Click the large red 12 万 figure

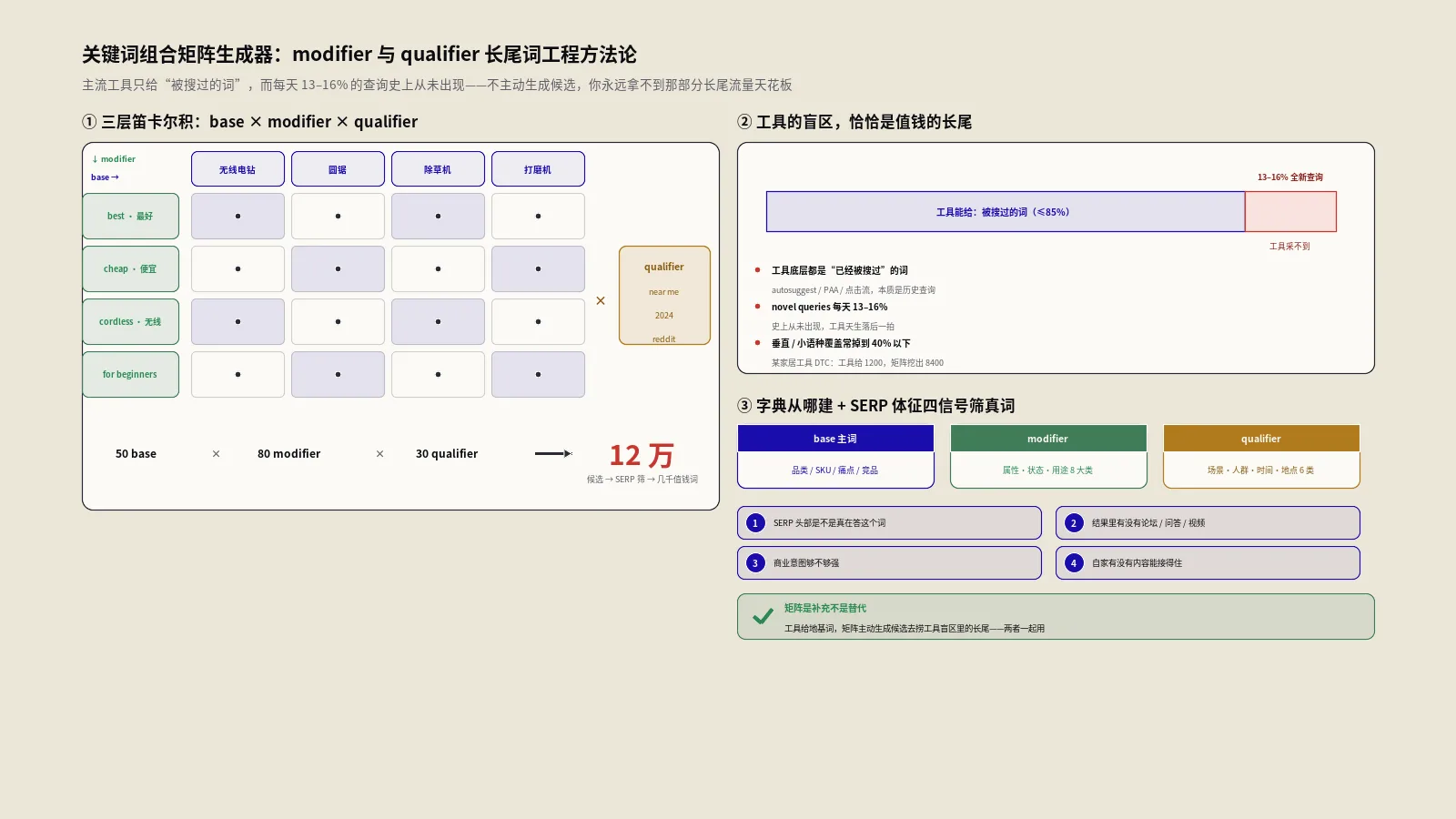click(642, 455)
